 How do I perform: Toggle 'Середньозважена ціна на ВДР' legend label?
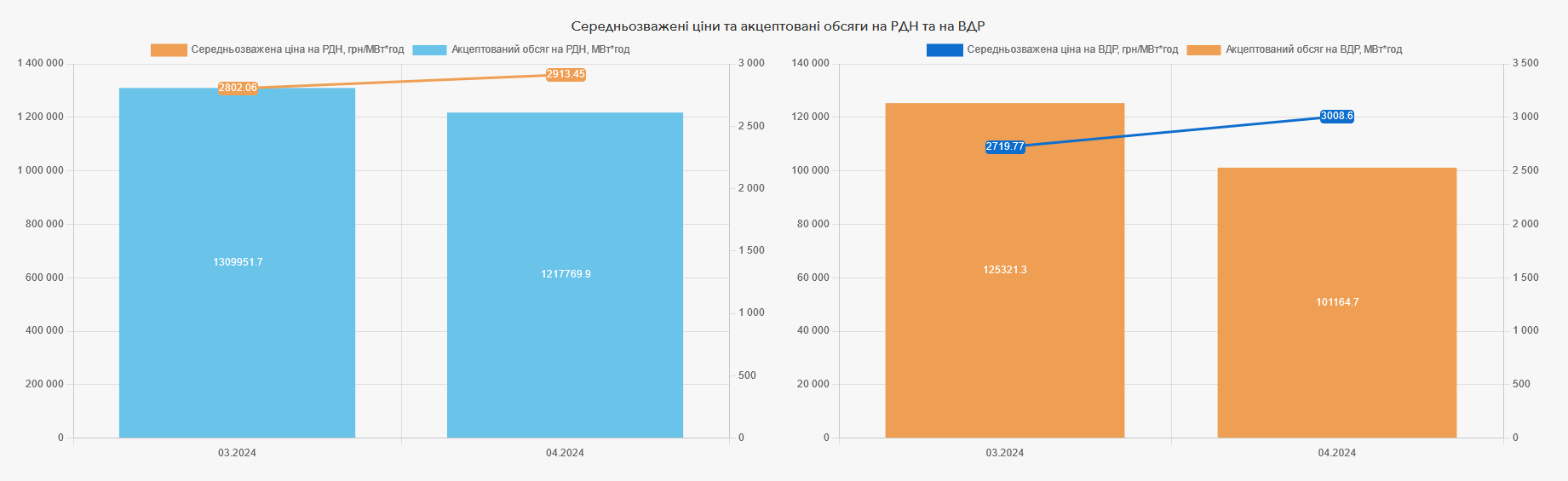[x=1072, y=49]
